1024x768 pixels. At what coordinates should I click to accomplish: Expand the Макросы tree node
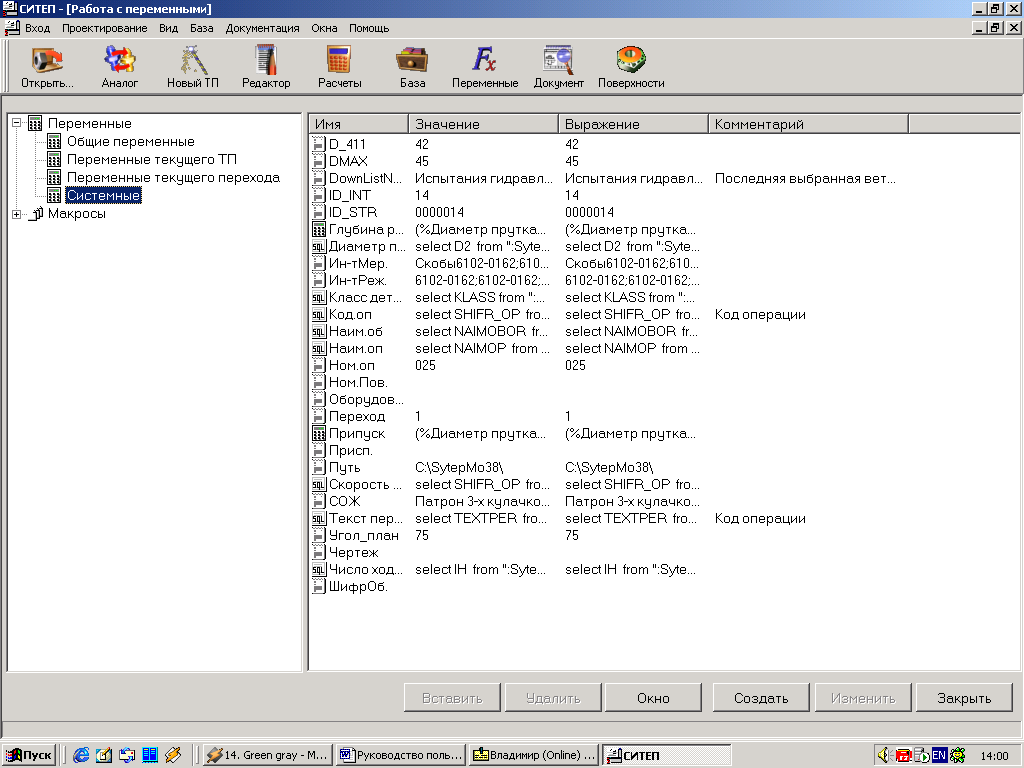(17, 214)
